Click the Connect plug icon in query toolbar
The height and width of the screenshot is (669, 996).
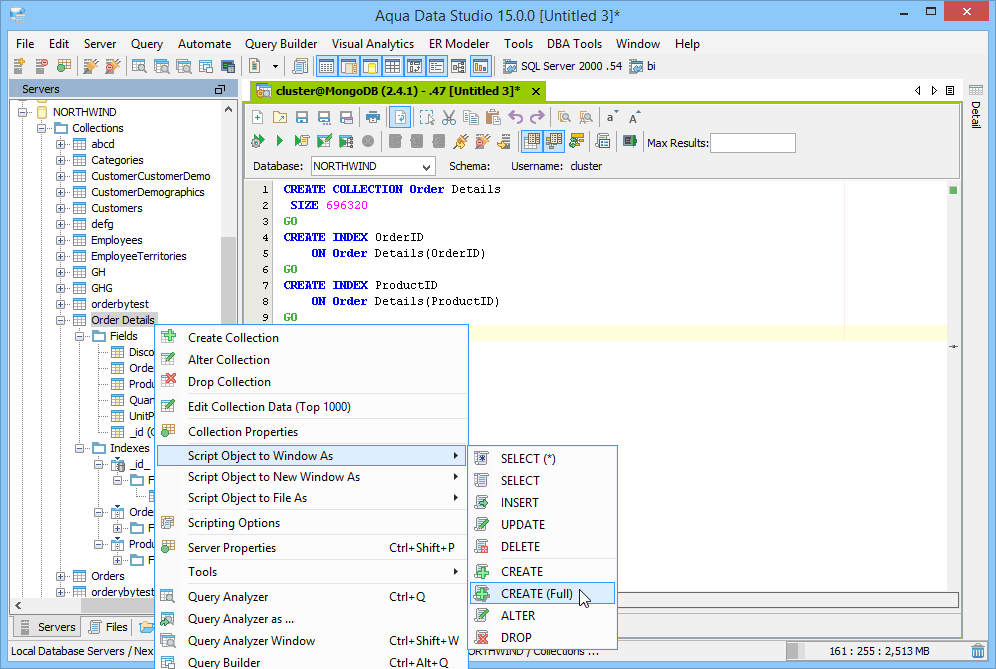click(461, 141)
